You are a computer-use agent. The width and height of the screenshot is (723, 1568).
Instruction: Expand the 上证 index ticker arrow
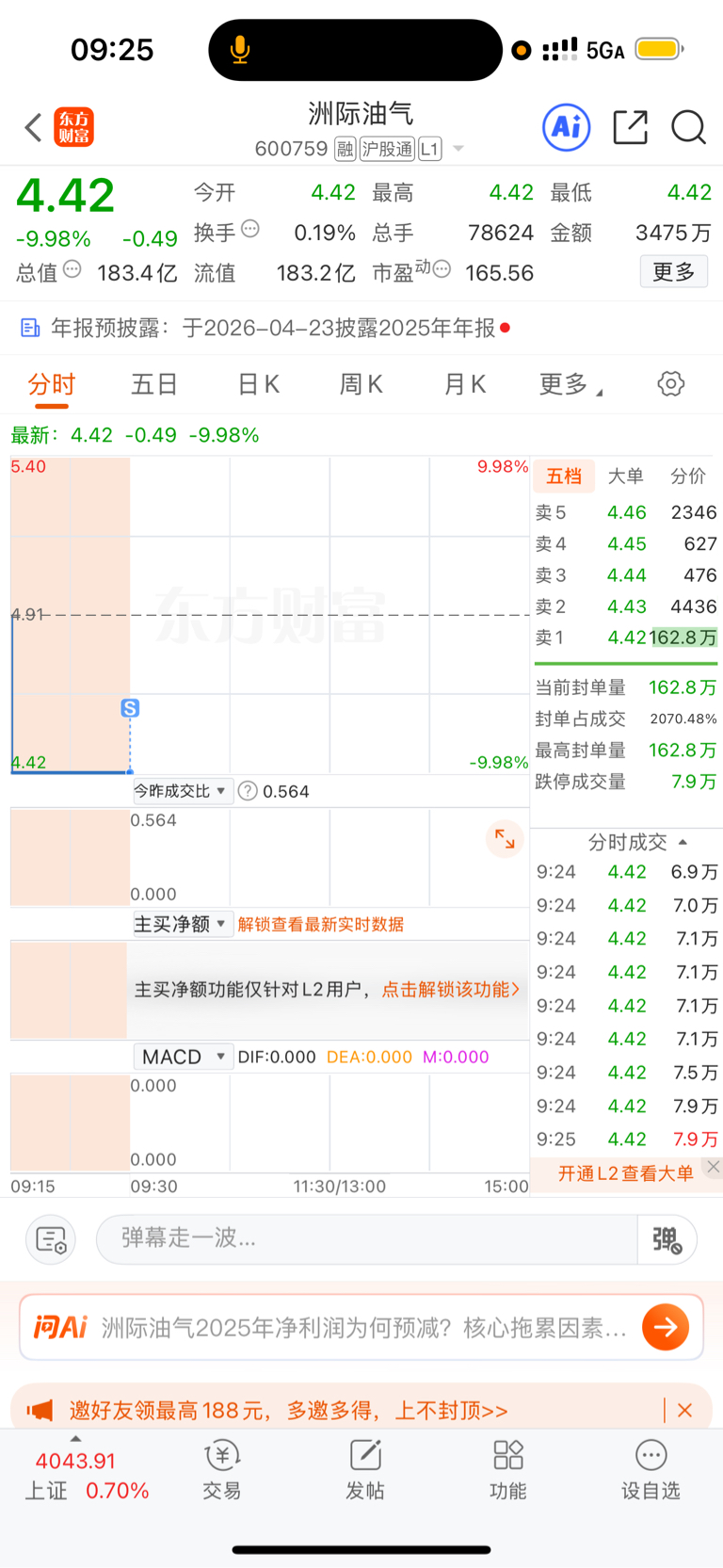pos(75,1438)
